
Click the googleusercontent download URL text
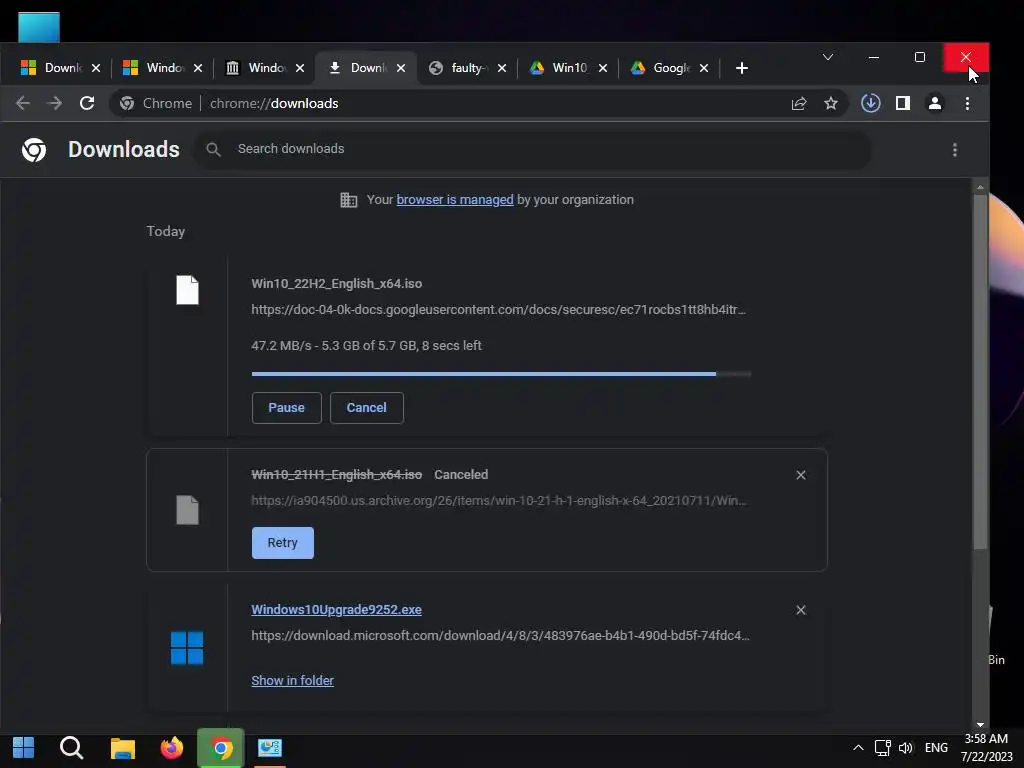498,310
